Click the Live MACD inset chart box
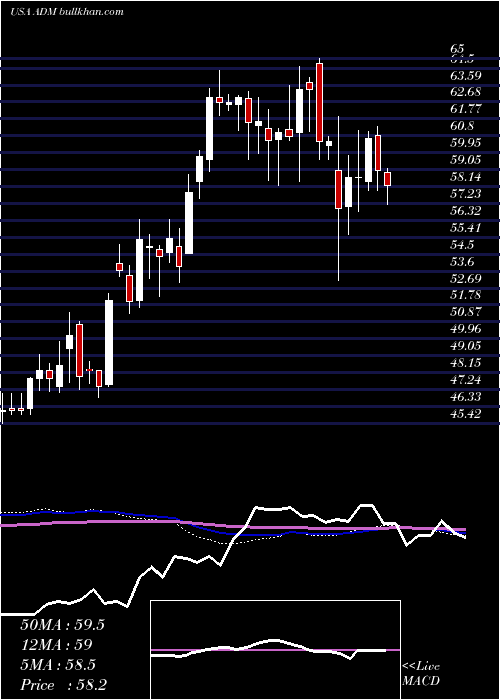 coord(275,650)
